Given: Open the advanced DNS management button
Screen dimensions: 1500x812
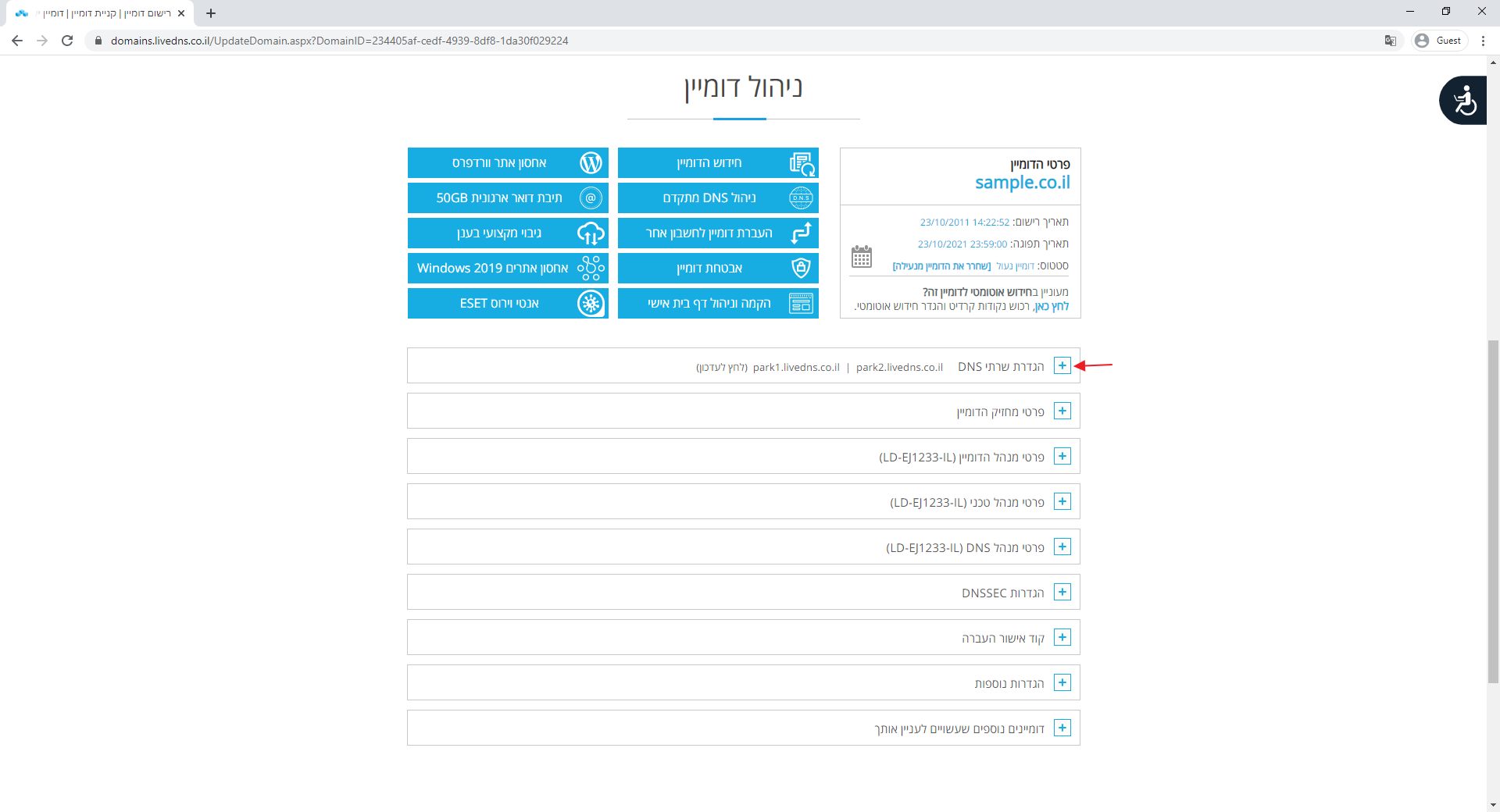Looking at the screenshot, I should (717, 198).
